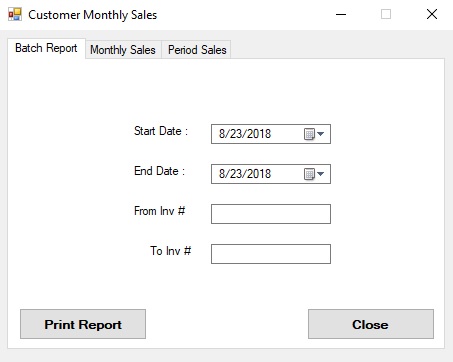453x362 pixels.
Task: Click the Close button at bottom
Action: (x=371, y=324)
